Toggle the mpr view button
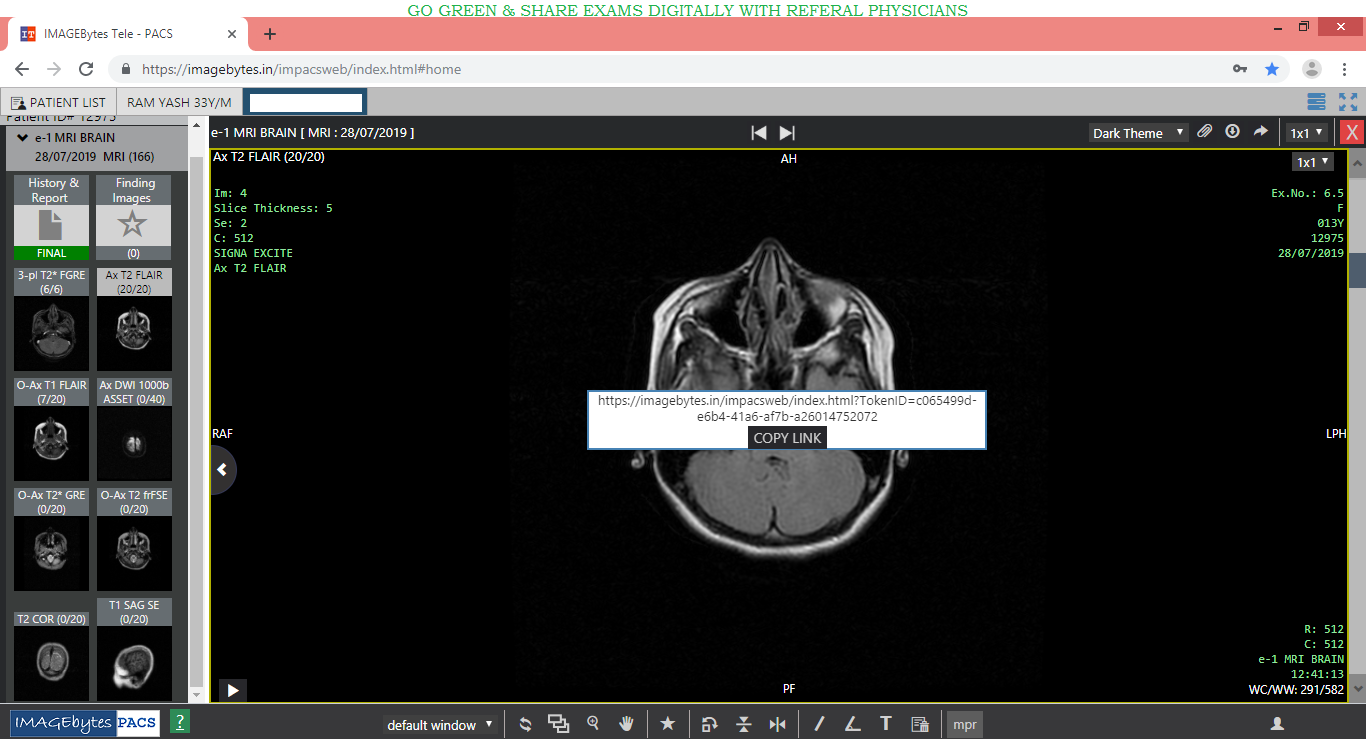The image size is (1366, 739). [964, 725]
